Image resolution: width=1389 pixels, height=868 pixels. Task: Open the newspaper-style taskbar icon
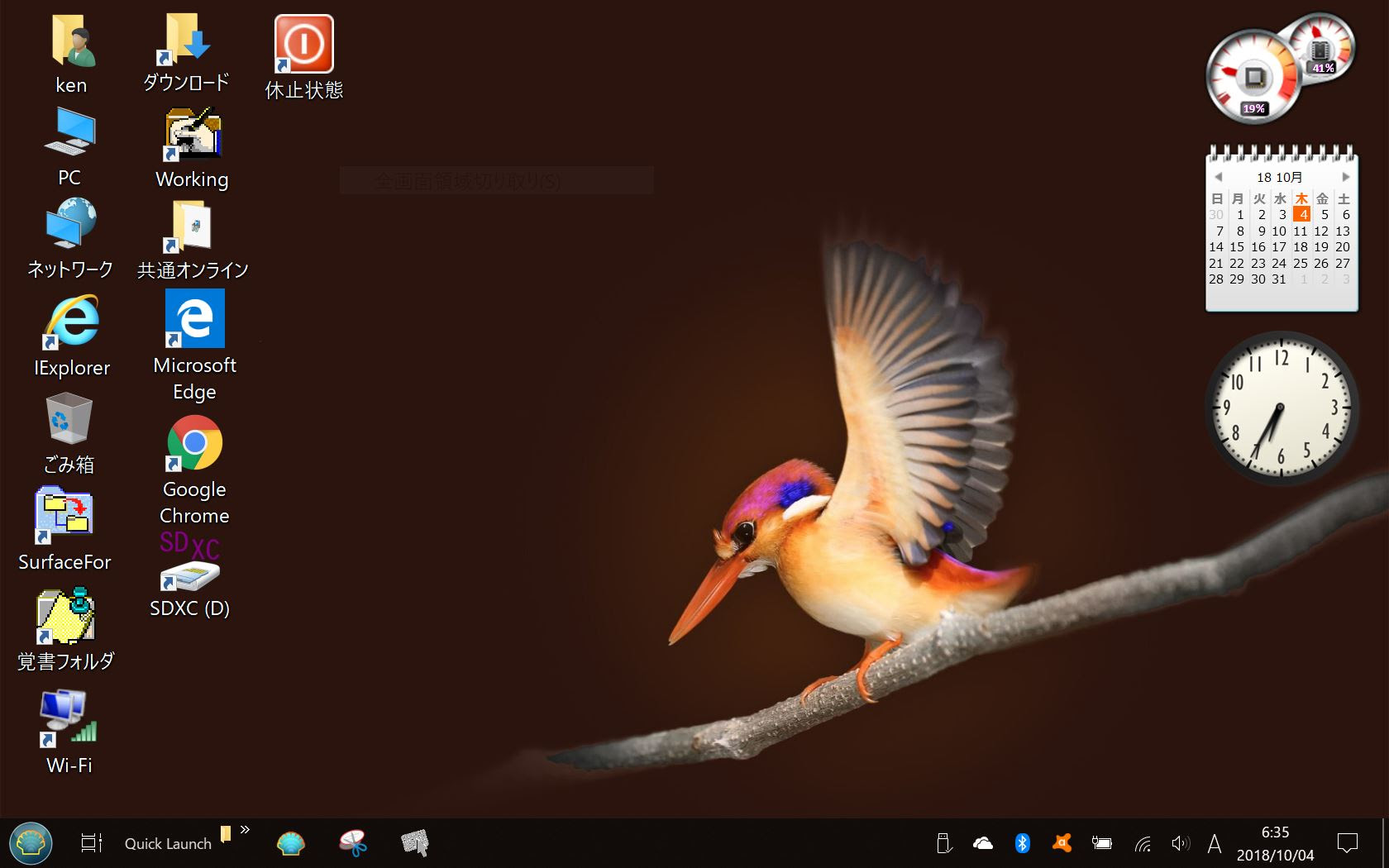415,843
